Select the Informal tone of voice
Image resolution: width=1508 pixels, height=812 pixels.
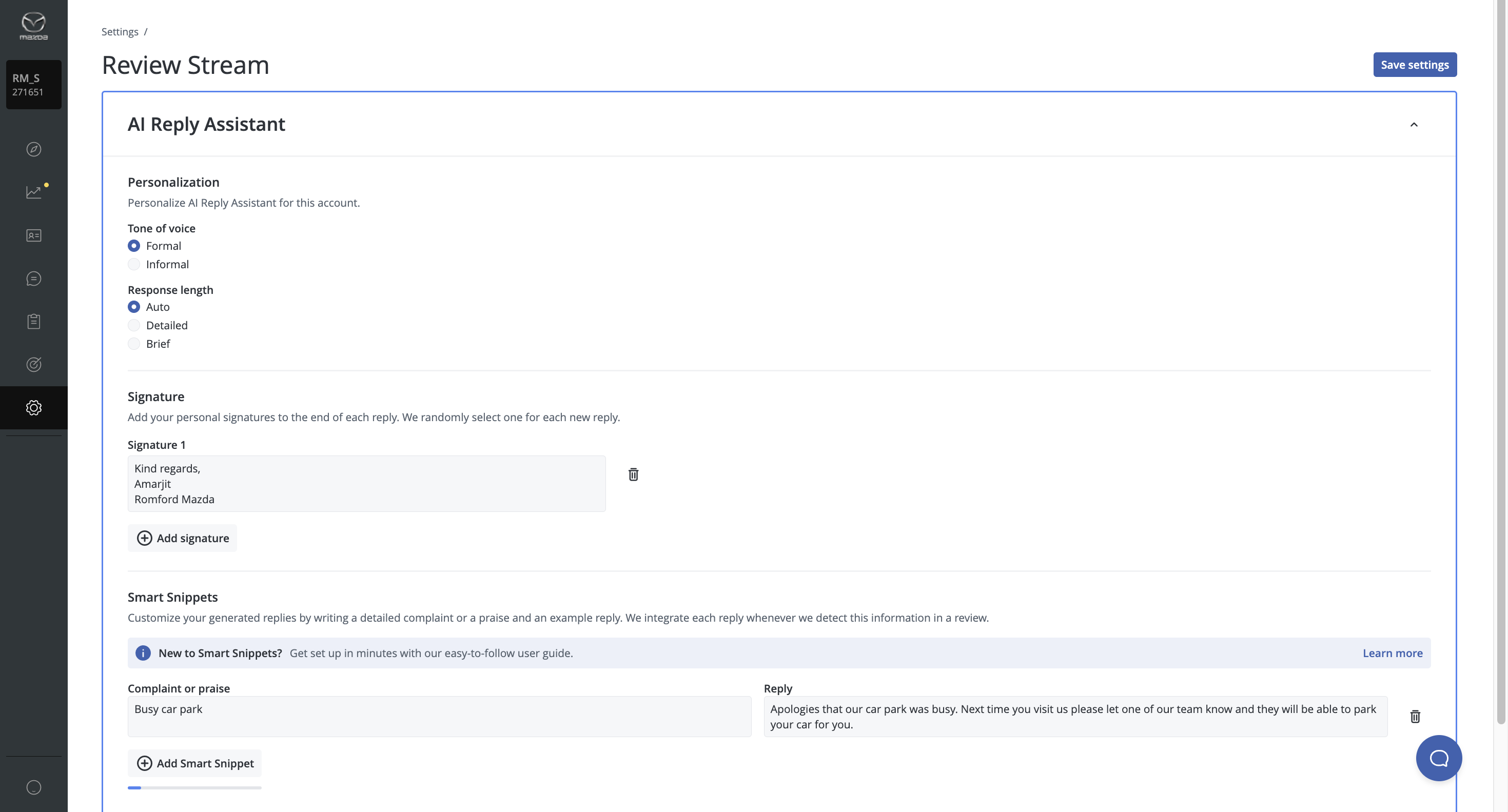pos(133,264)
